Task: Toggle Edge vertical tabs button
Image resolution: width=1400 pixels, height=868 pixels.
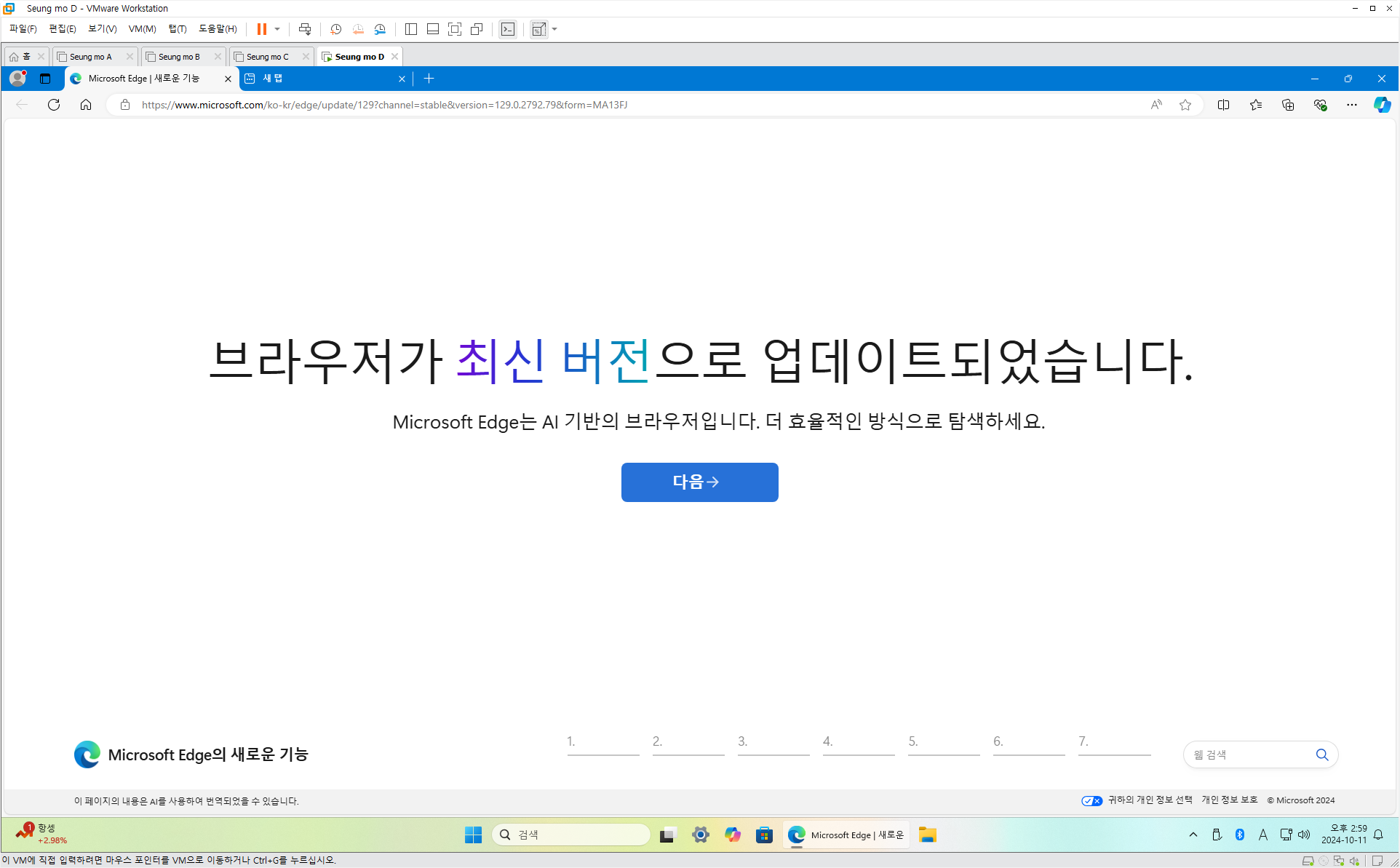Action: point(45,79)
